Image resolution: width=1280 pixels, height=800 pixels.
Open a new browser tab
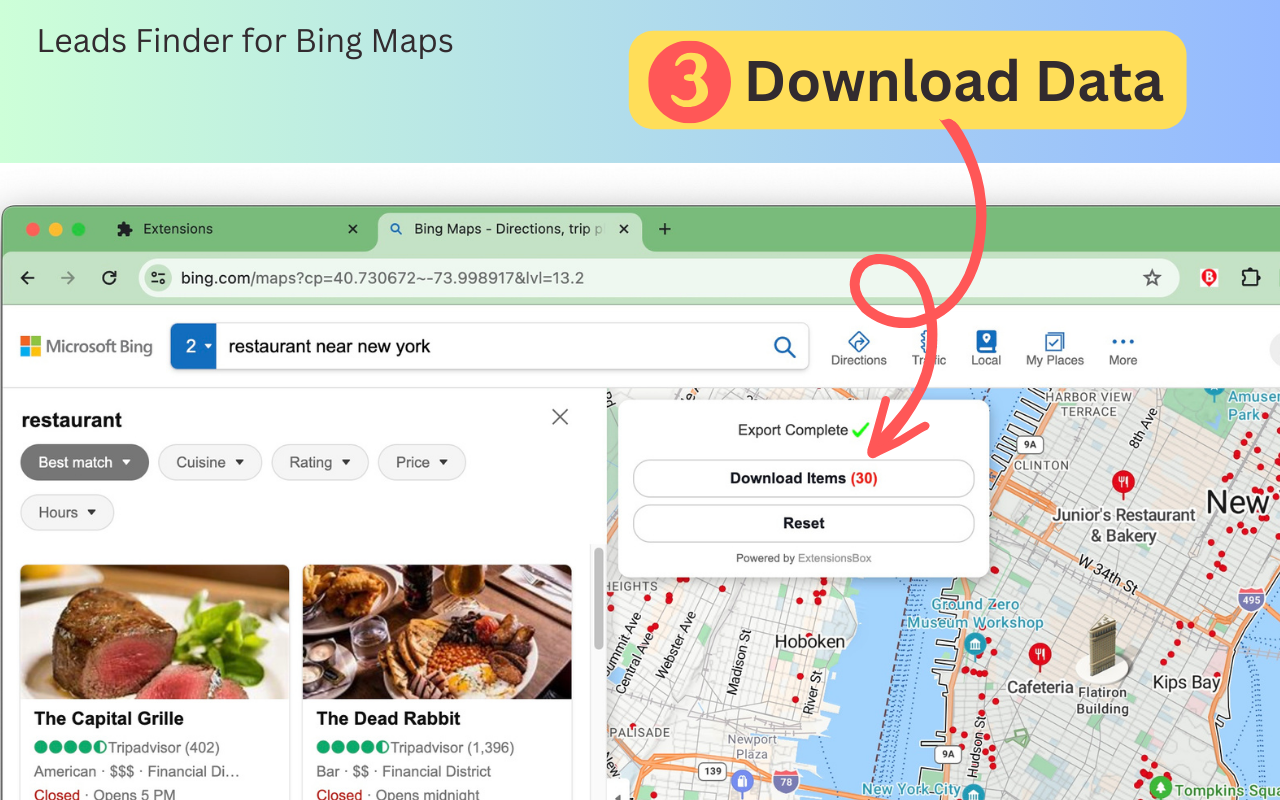coord(665,229)
